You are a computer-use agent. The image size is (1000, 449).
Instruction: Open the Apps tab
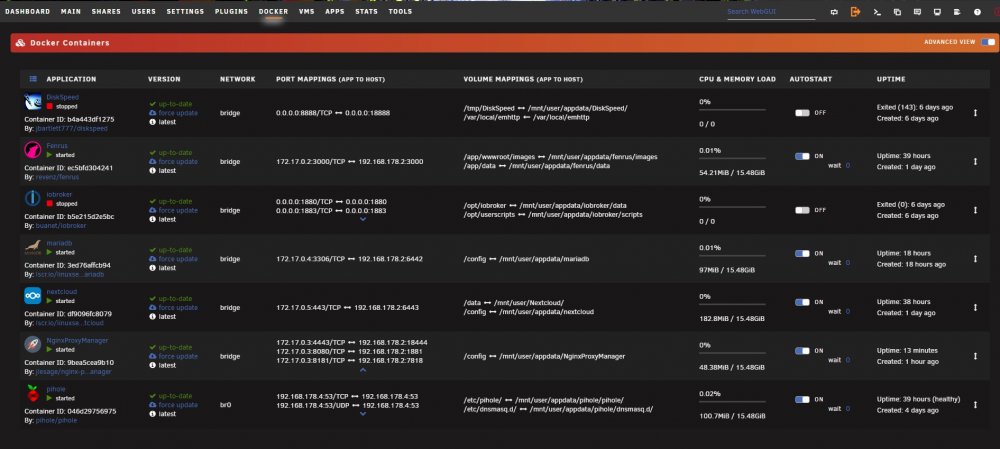coord(335,11)
